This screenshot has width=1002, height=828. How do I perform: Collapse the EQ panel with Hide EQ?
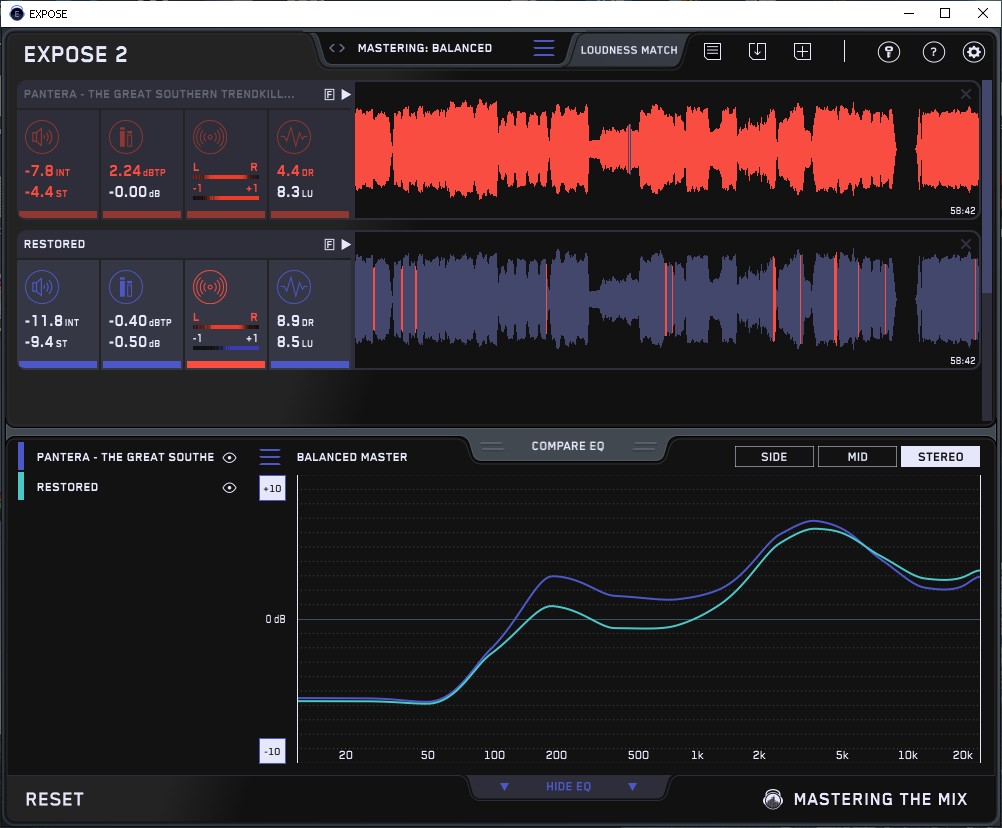coord(568,787)
